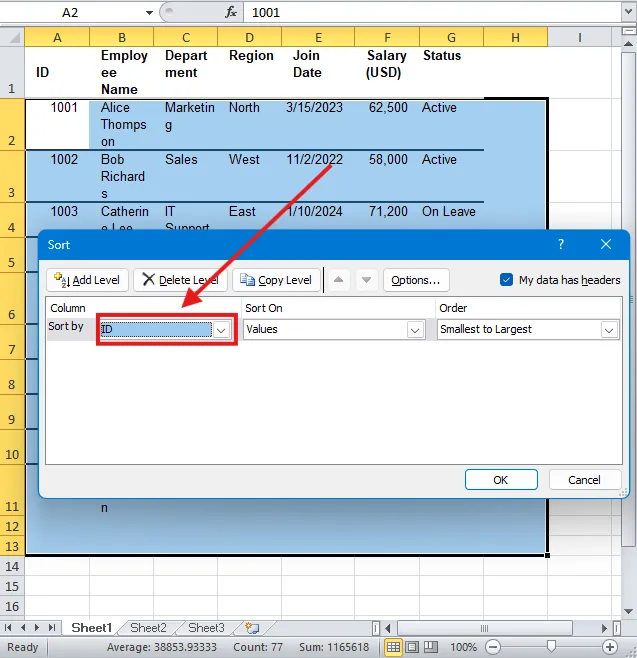Jump to first sheet navigation arrow
Screen dimensions: 637x658
[x=10, y=628]
